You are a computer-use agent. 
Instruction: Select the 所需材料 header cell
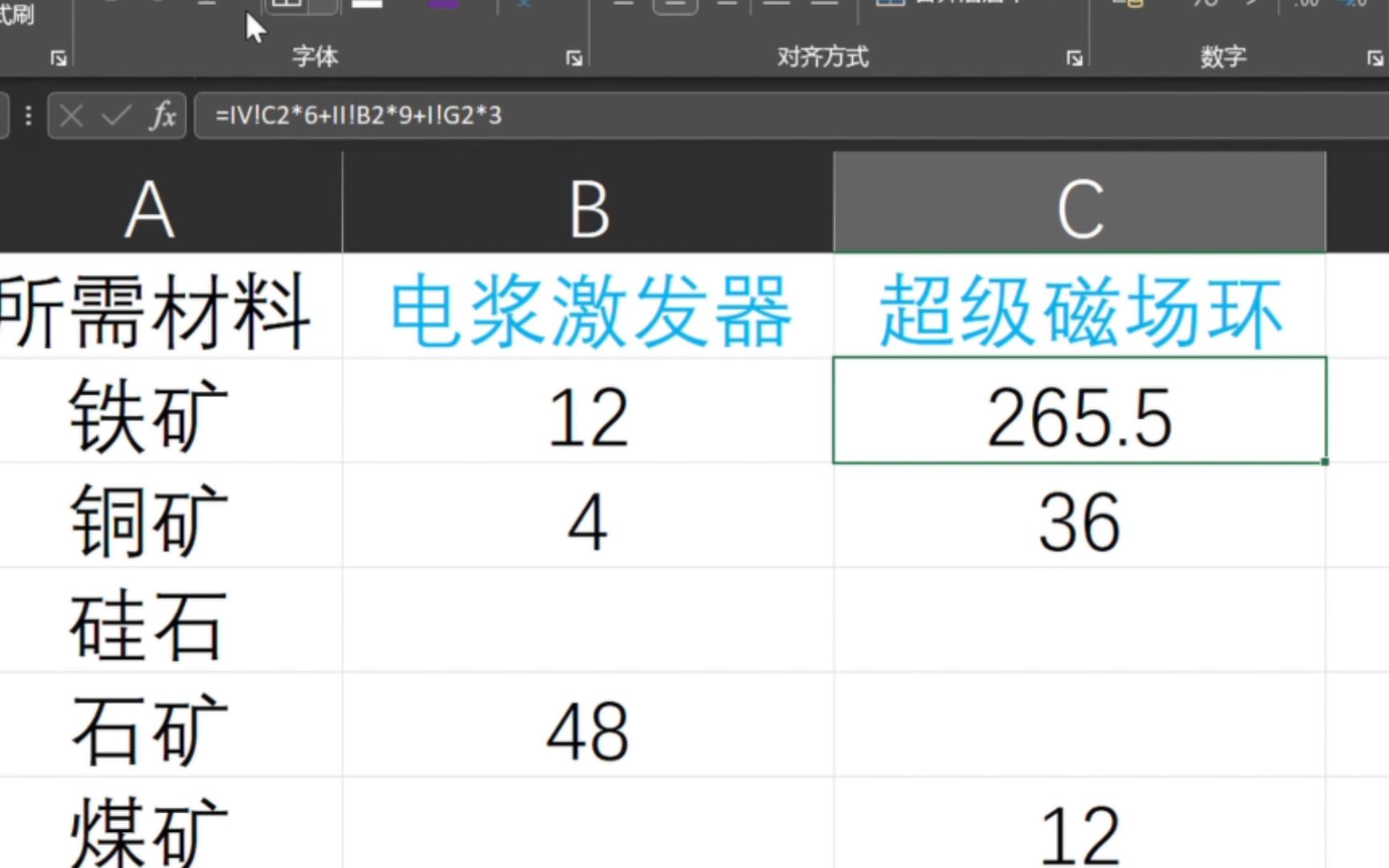tap(170, 305)
